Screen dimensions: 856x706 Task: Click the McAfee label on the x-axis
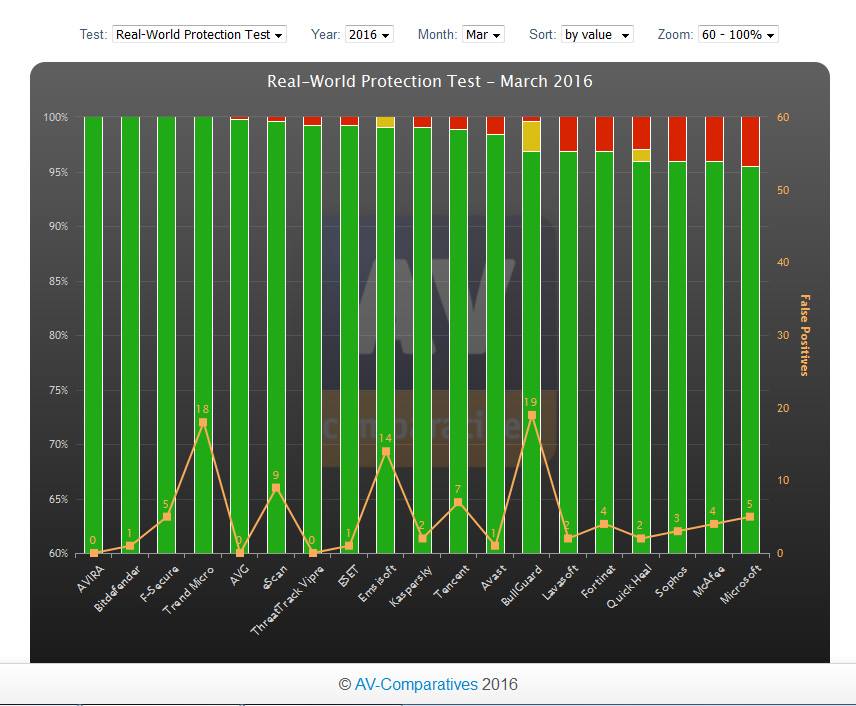709,582
